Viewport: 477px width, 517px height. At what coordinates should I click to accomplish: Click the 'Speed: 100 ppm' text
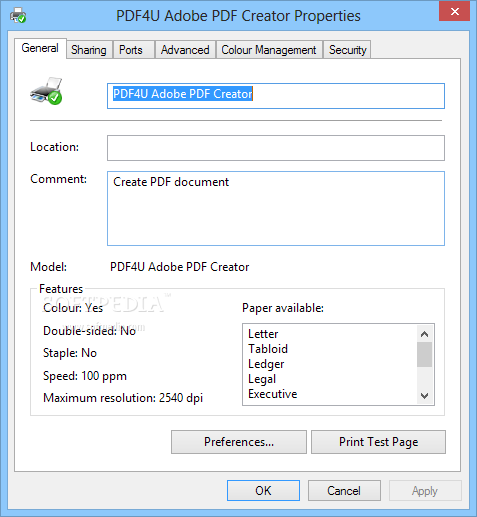[85, 376]
